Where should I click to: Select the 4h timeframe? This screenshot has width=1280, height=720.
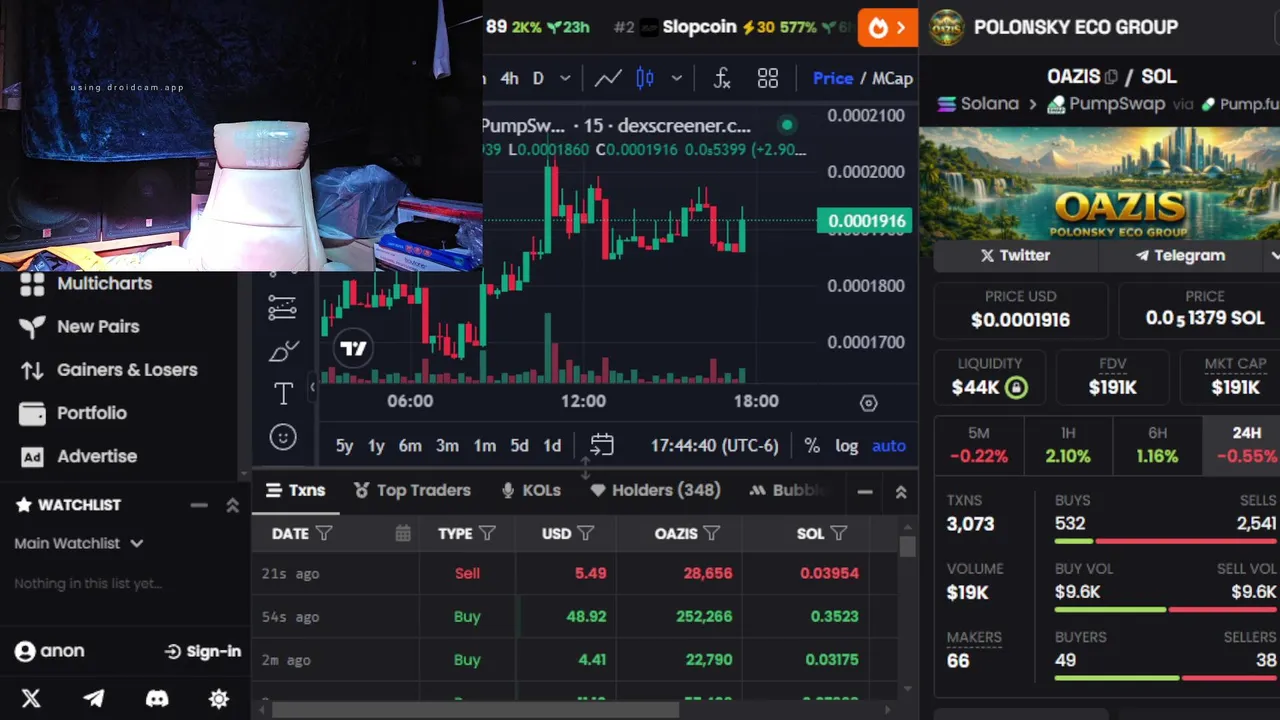(x=510, y=78)
